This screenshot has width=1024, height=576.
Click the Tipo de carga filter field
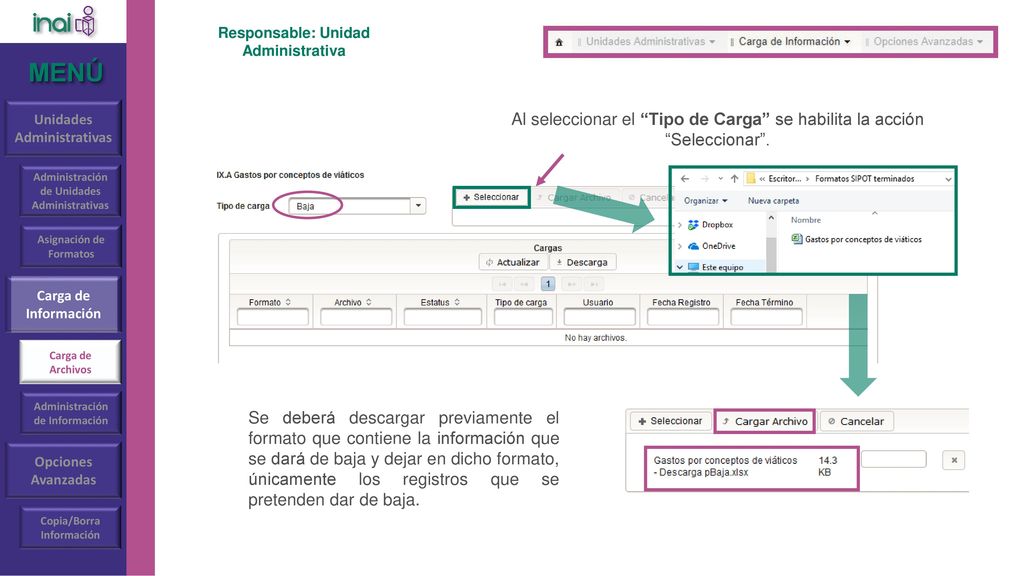tap(523, 317)
